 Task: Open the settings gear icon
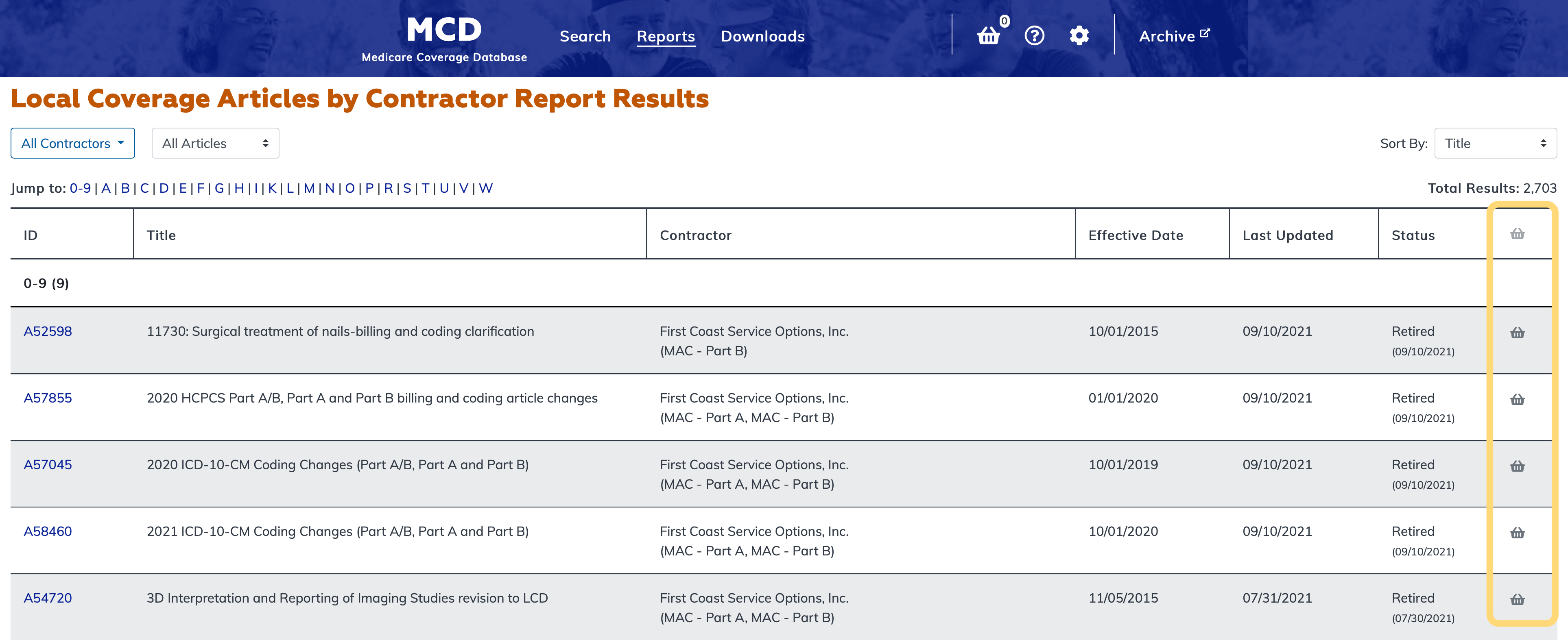[x=1079, y=36]
